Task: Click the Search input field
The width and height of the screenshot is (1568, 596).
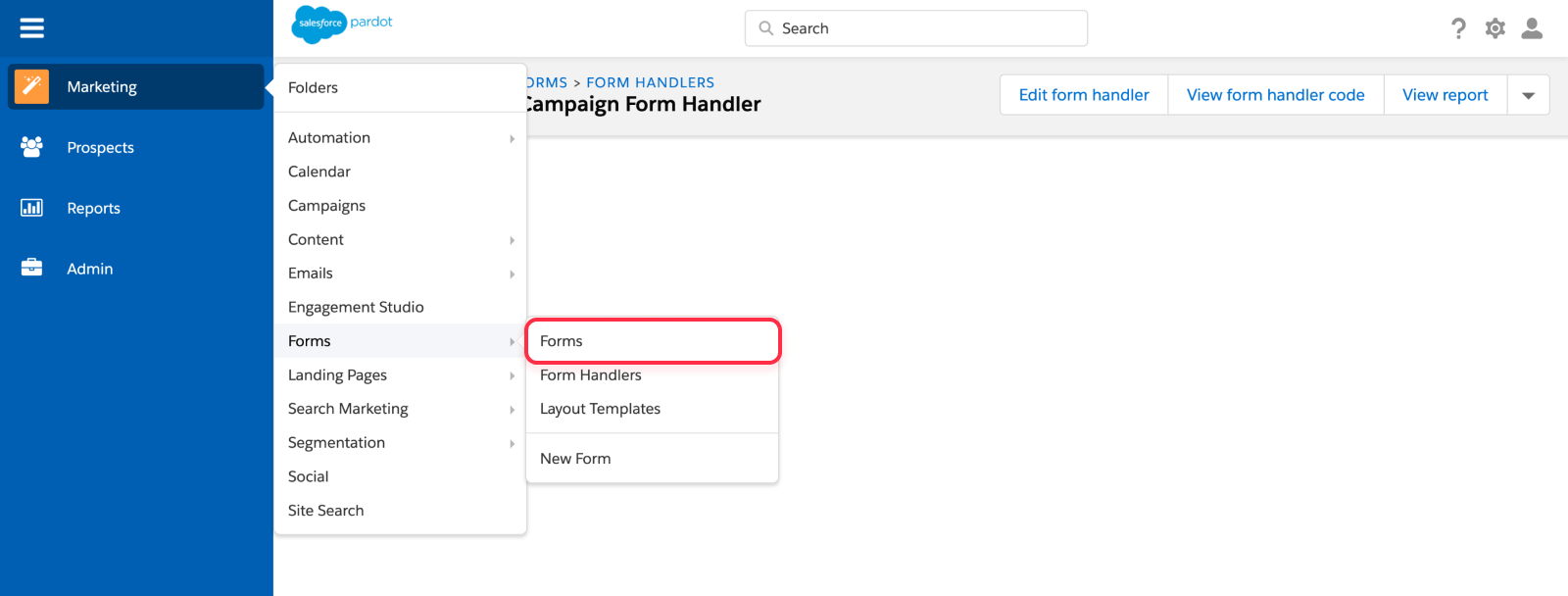Action: click(916, 27)
